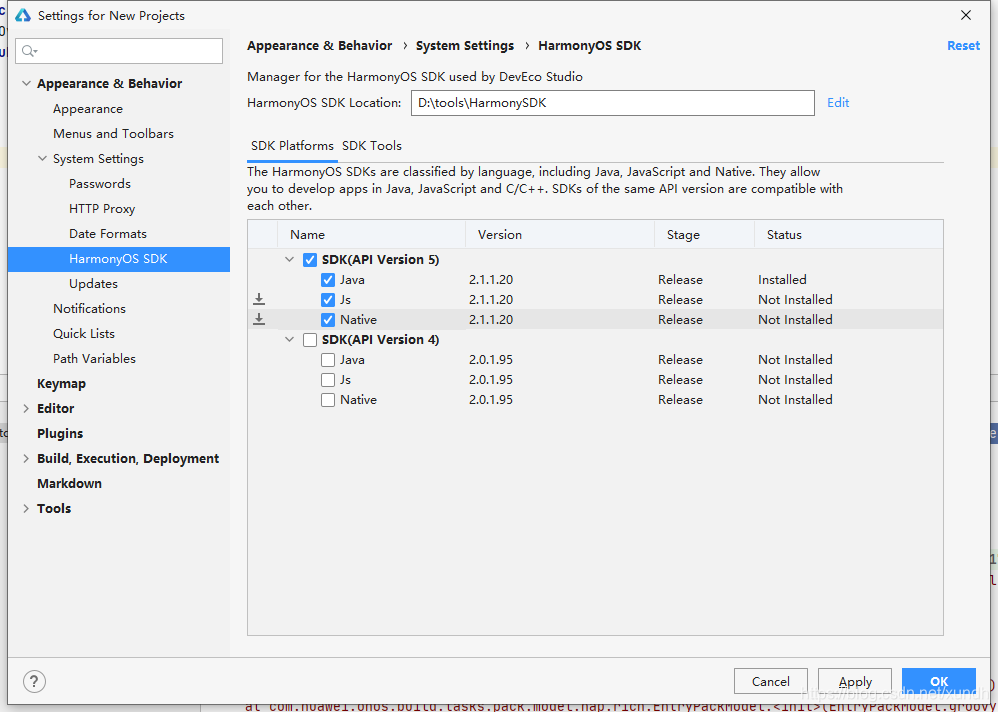Open the Quick Lists settings page

pos(83,333)
